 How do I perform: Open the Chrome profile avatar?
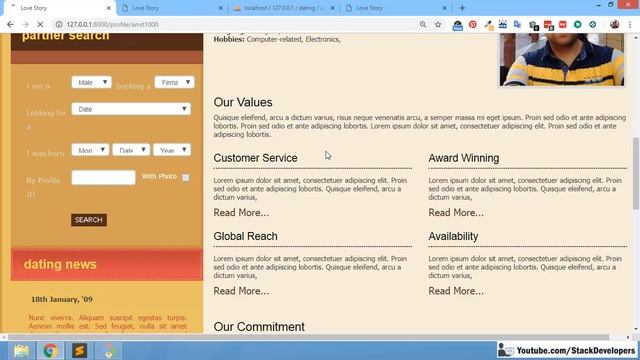[x=614, y=24]
